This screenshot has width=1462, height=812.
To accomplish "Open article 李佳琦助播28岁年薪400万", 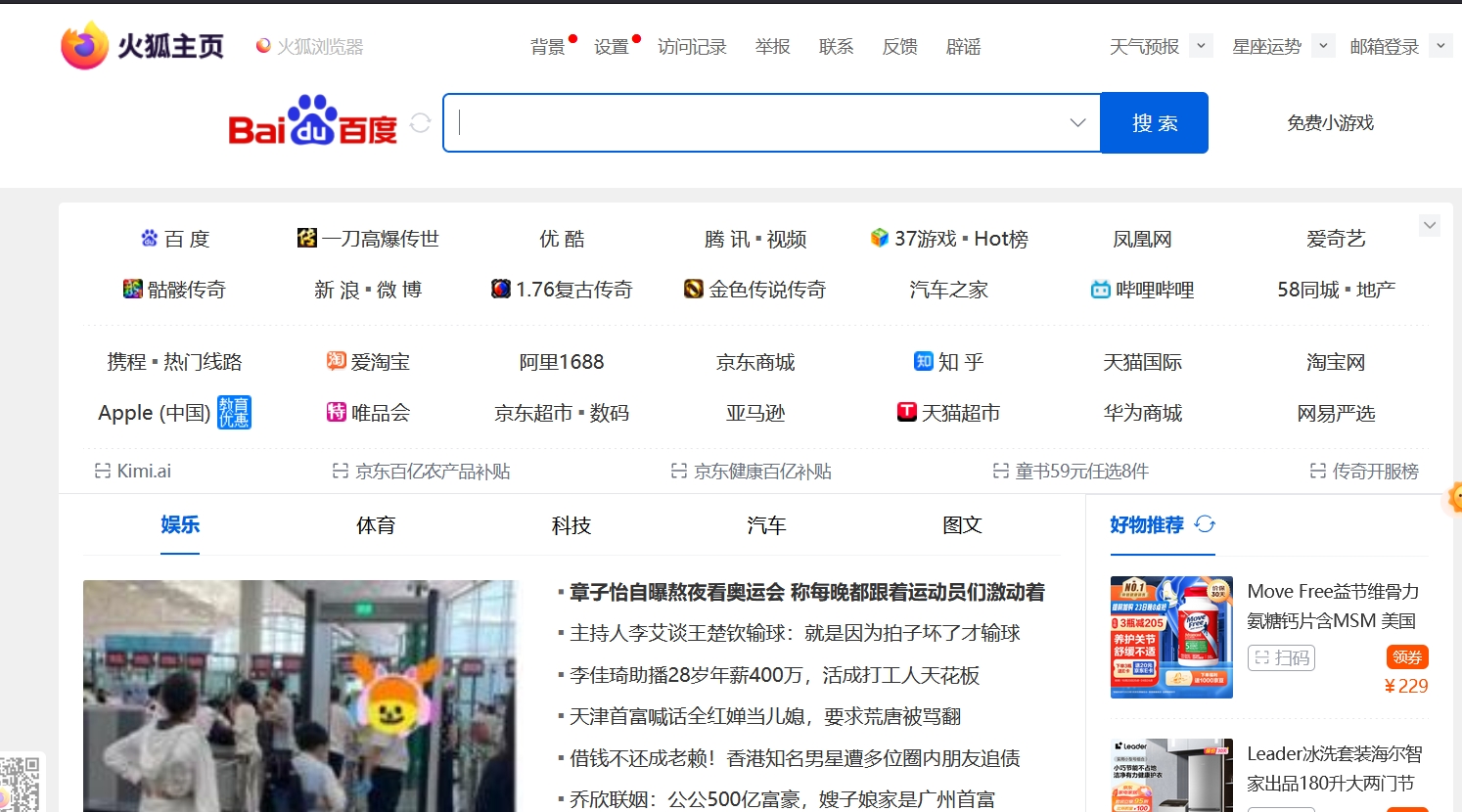I will (x=775, y=675).
